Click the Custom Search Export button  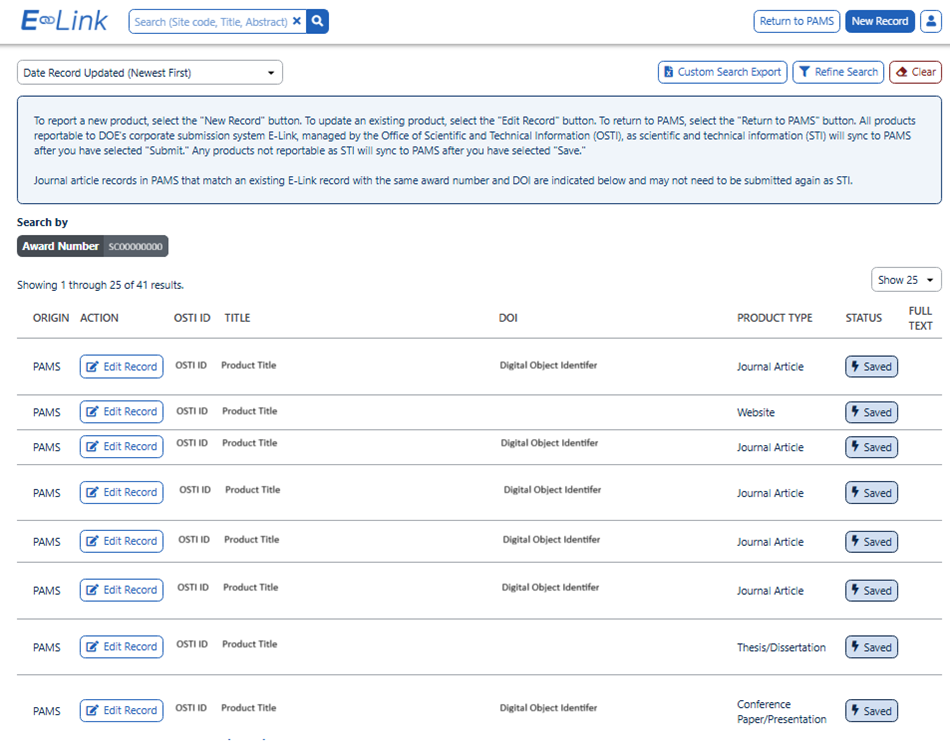(x=721, y=72)
